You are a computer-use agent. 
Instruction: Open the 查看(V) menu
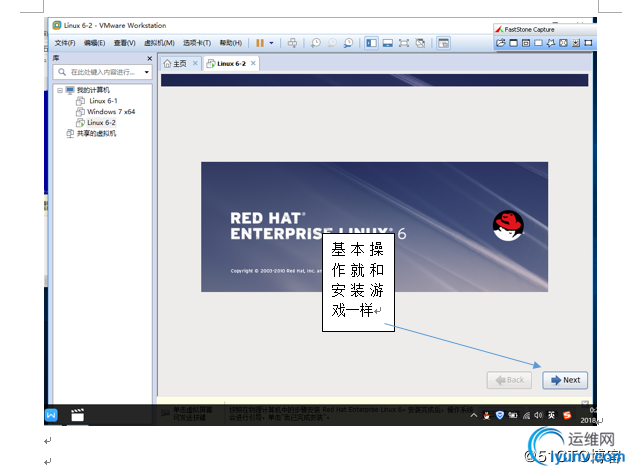tap(124, 43)
